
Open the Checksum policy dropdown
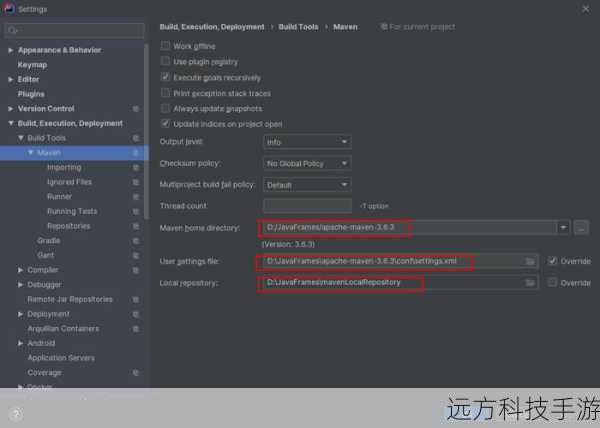(x=307, y=164)
